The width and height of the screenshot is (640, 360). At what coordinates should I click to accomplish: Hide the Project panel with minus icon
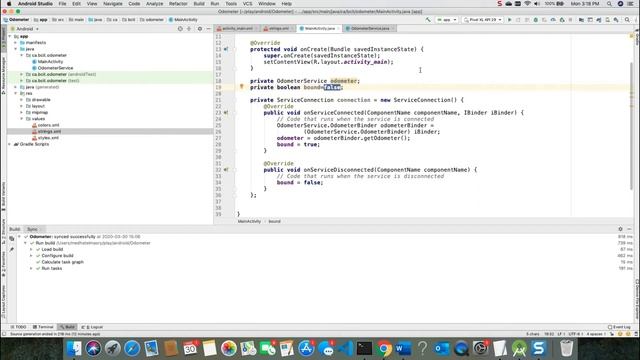click(209, 29)
